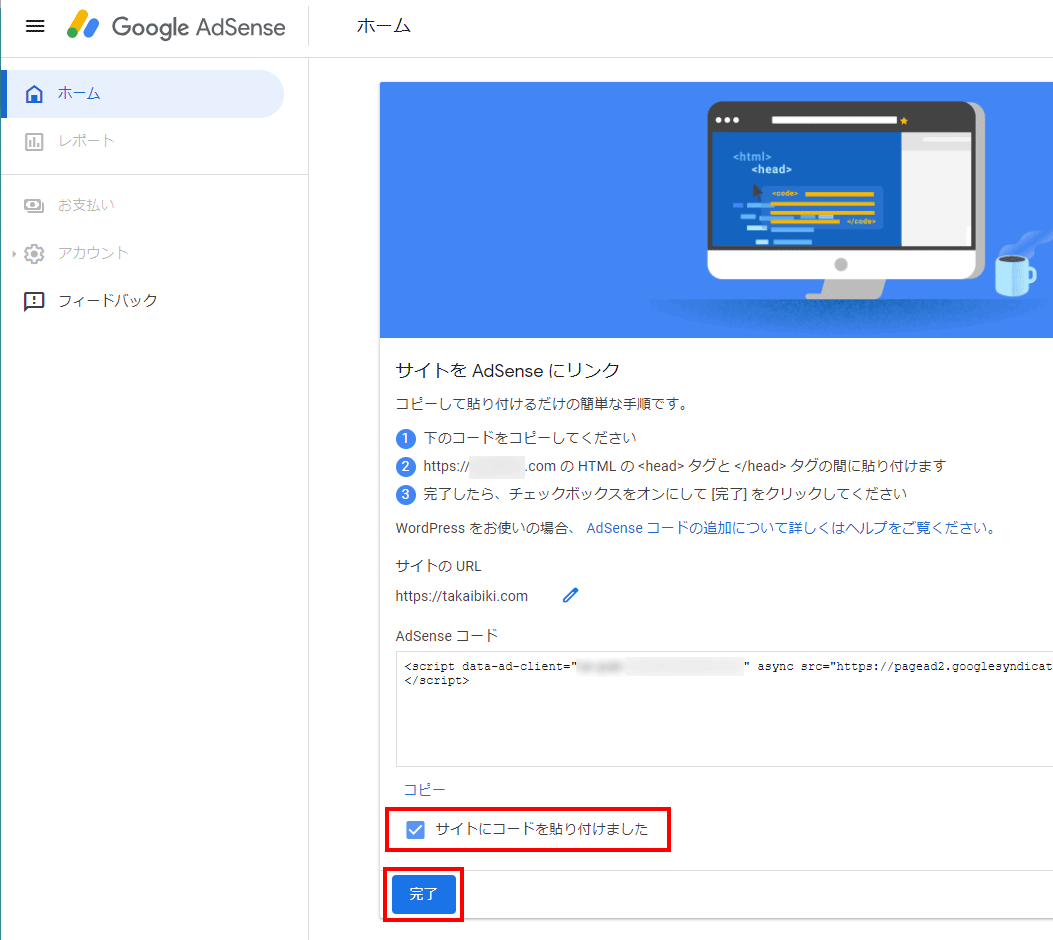Select ホーム in the sidebar

point(144,94)
